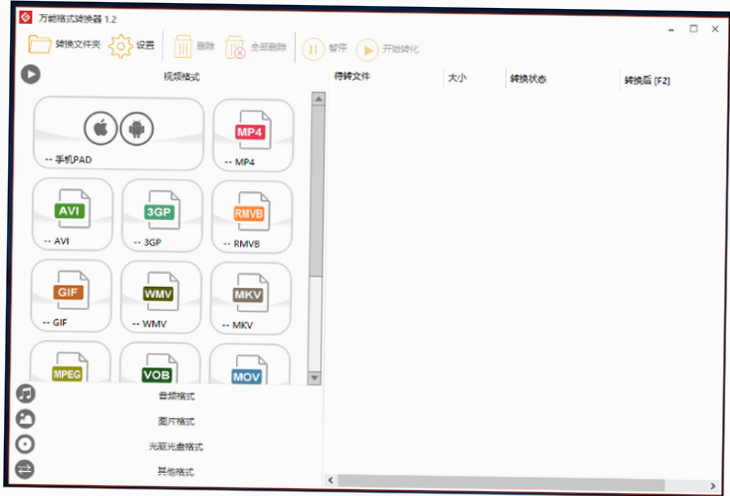The width and height of the screenshot is (730, 496).
Task: Click 全部删除 delete-all button
Action: [256, 47]
